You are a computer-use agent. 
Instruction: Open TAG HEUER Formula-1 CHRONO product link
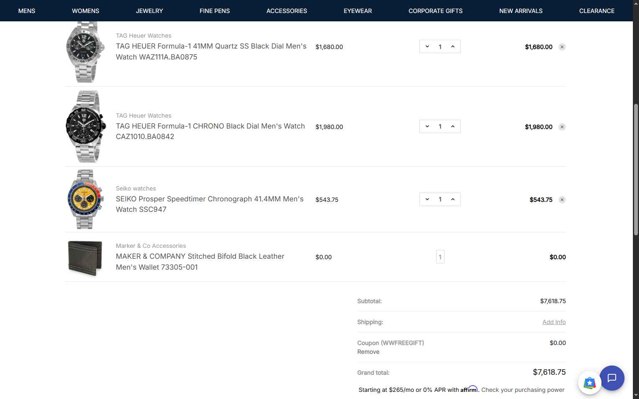coord(210,131)
